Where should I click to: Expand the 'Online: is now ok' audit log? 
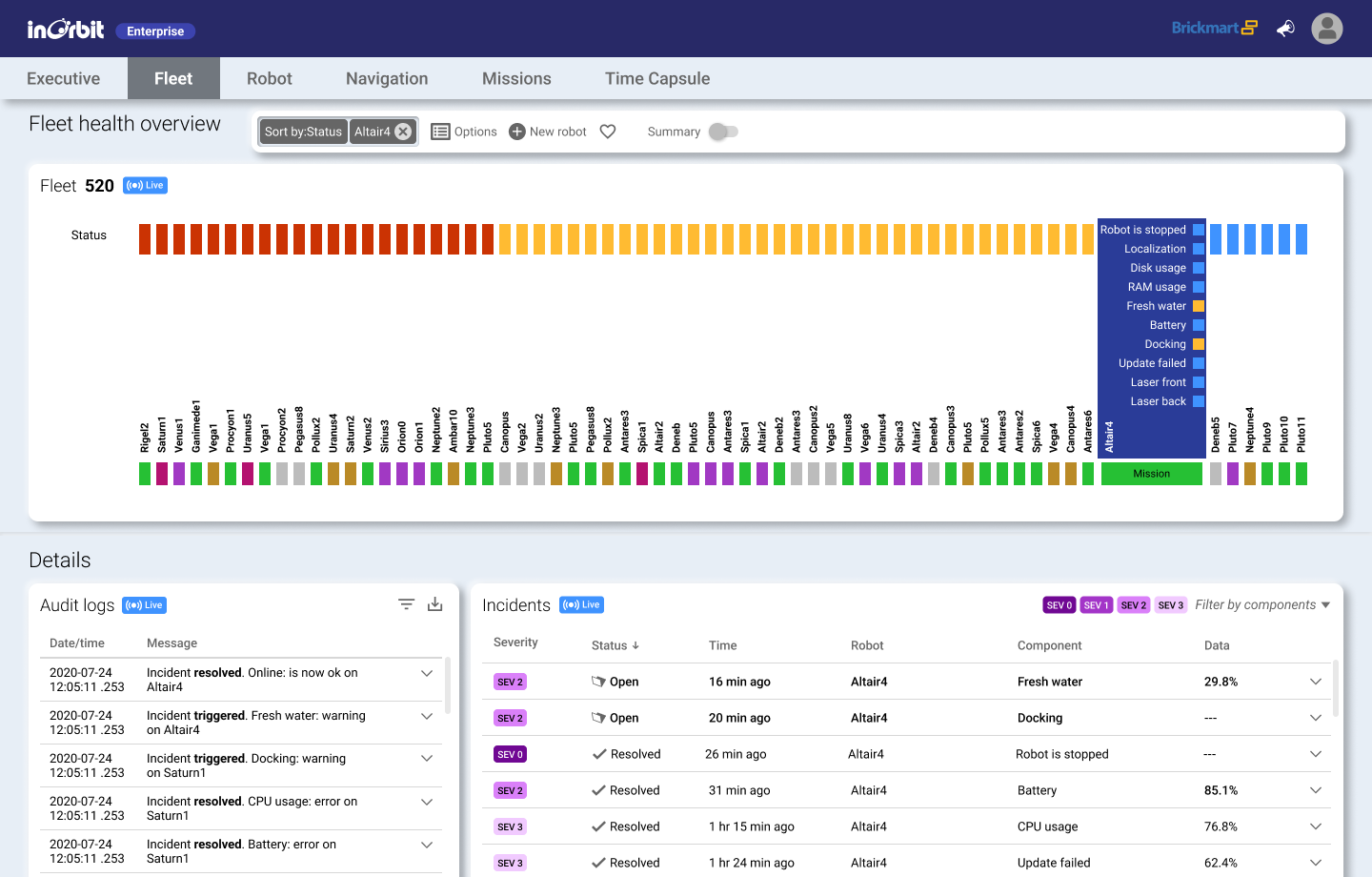(x=427, y=673)
